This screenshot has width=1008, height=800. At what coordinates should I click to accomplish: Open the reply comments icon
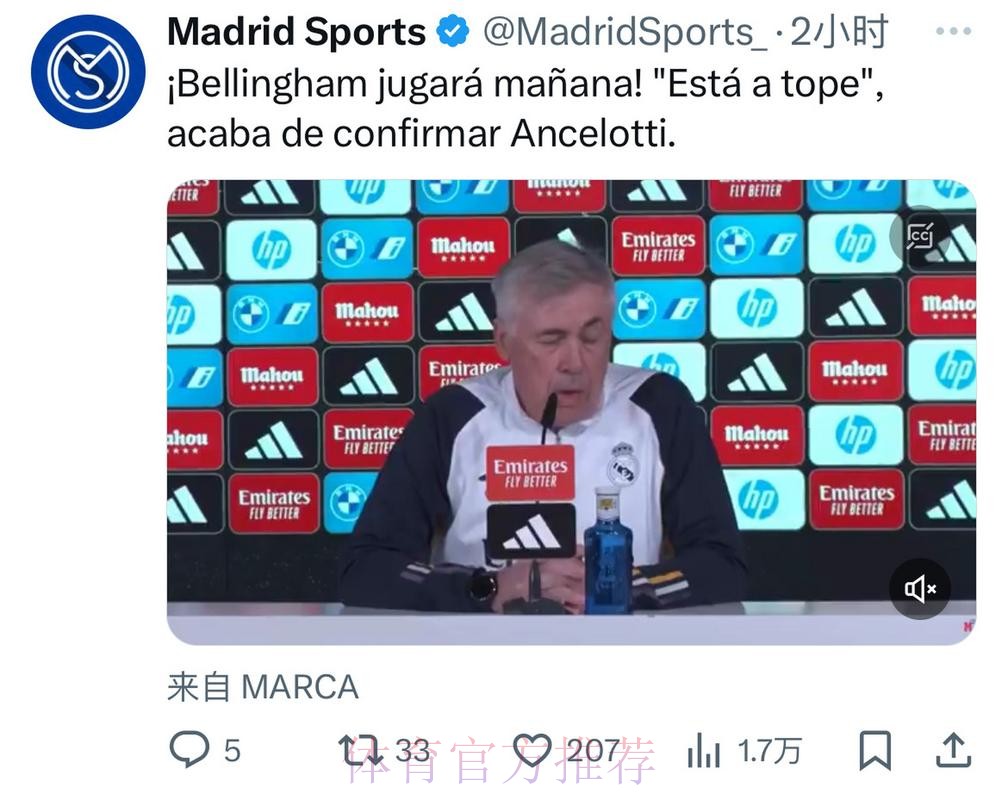(189, 750)
